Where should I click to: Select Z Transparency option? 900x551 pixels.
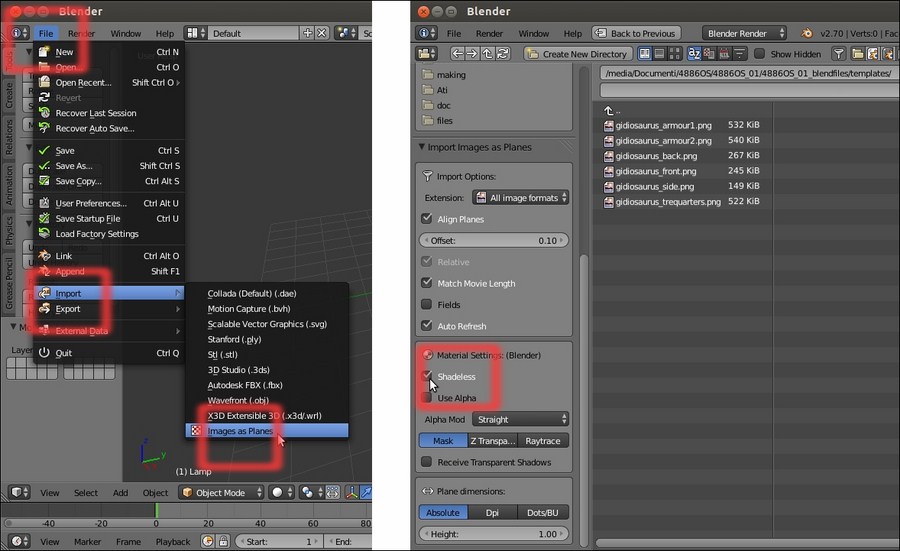[x=492, y=441]
